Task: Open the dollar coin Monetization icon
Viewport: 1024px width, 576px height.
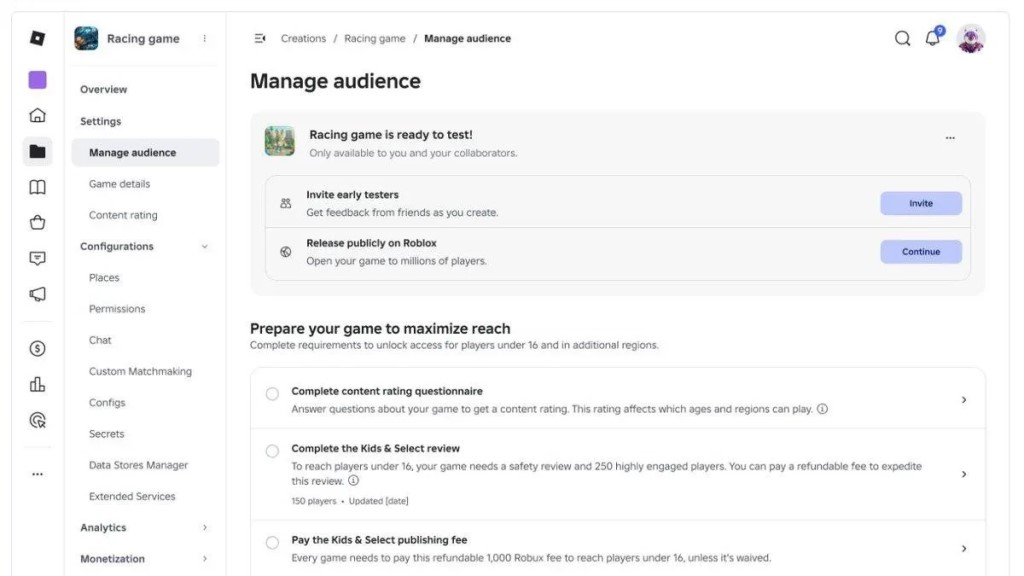Action: pyautogui.click(x=37, y=348)
